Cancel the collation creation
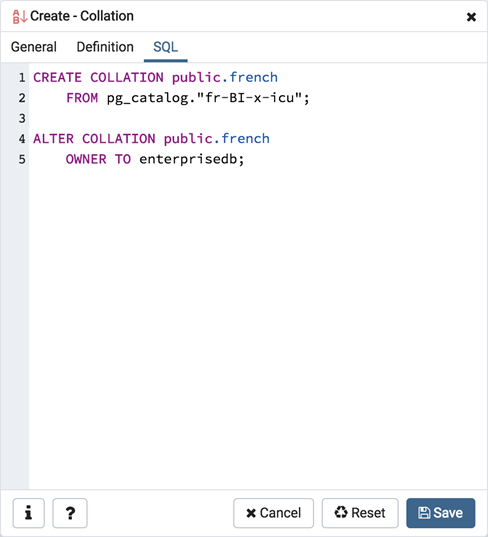Image resolution: width=488 pixels, height=537 pixels. (x=273, y=513)
